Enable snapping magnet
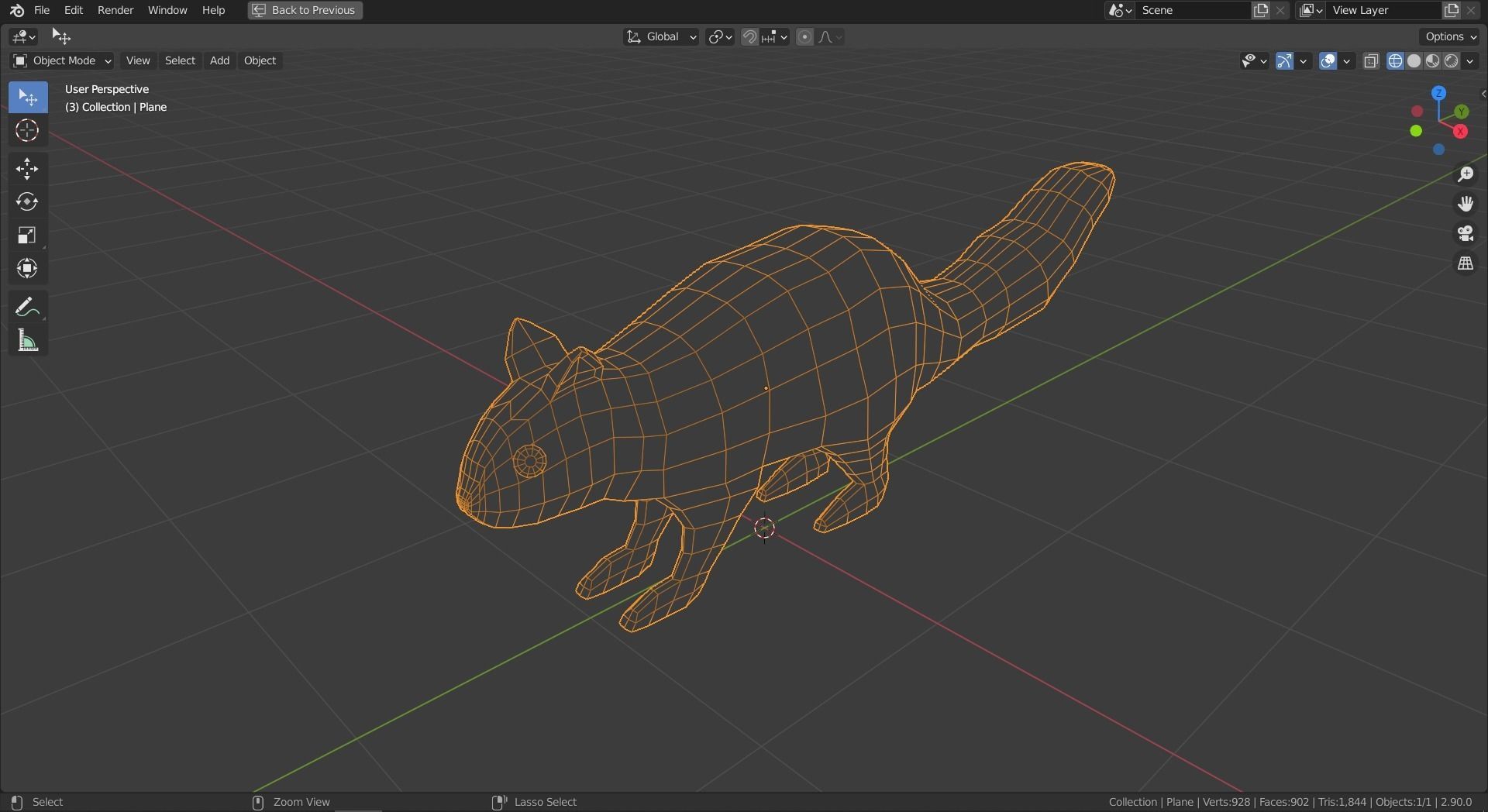The height and width of the screenshot is (812, 1488). 749,36
